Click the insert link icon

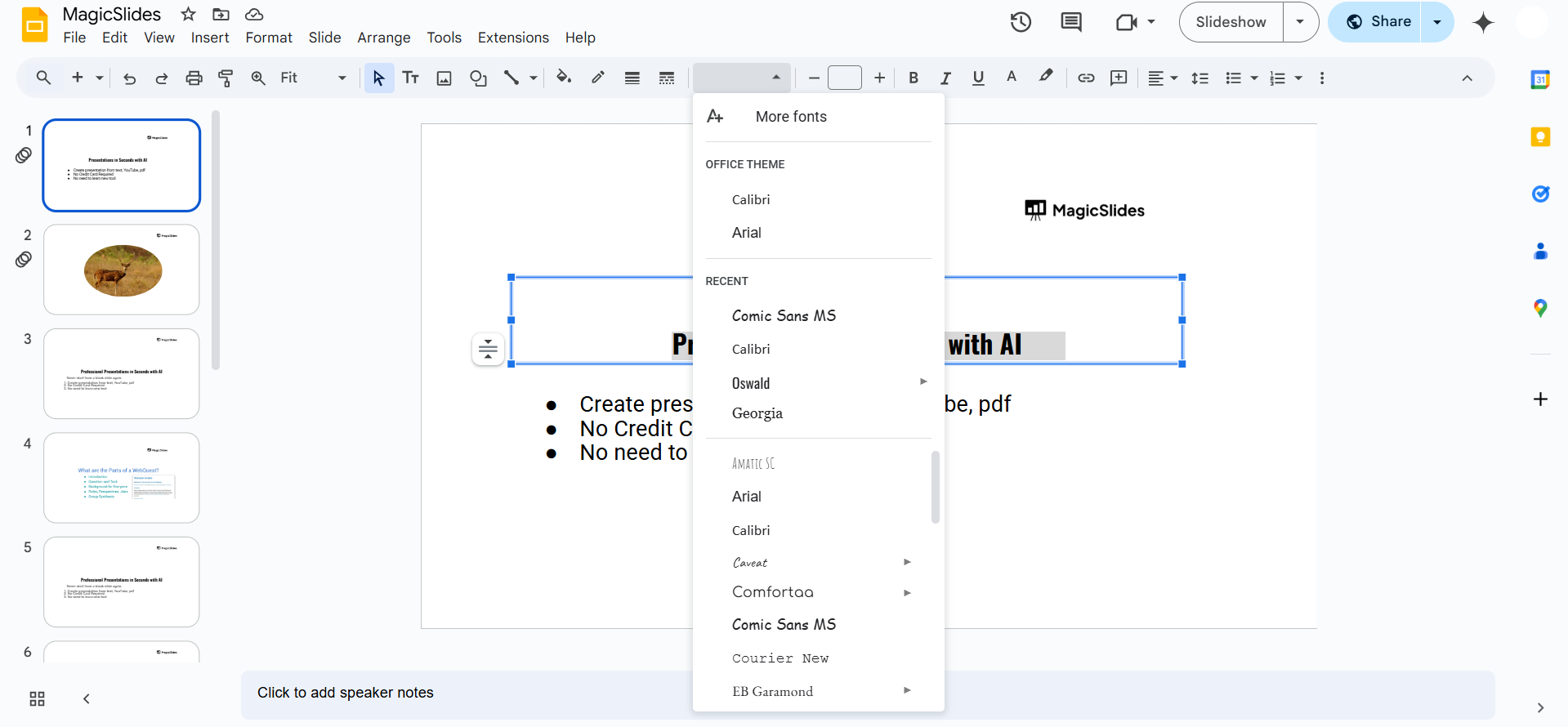pos(1086,78)
